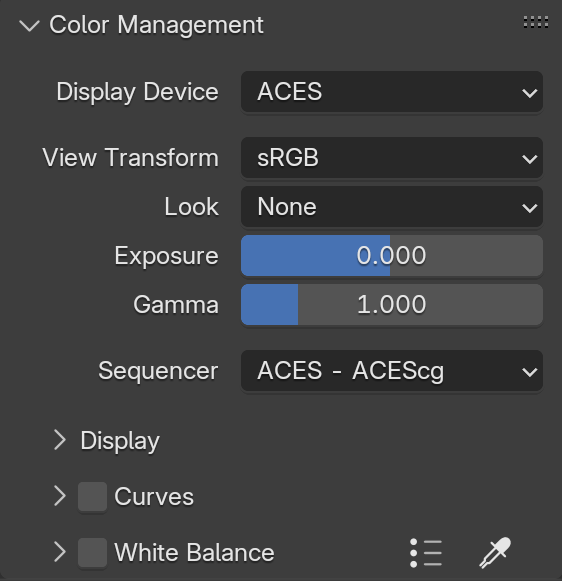Open the Look dropdown set to None
This screenshot has width=562, height=581.
click(x=392, y=207)
